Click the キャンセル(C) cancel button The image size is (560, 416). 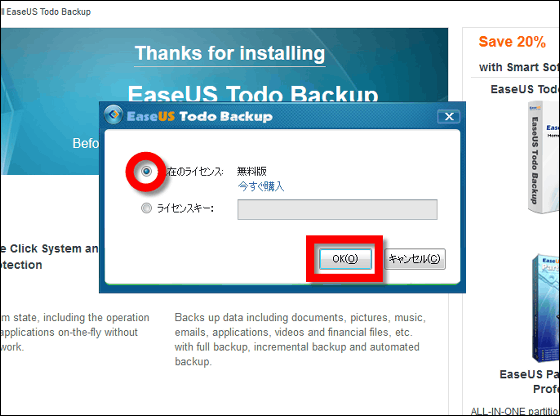tap(415, 259)
